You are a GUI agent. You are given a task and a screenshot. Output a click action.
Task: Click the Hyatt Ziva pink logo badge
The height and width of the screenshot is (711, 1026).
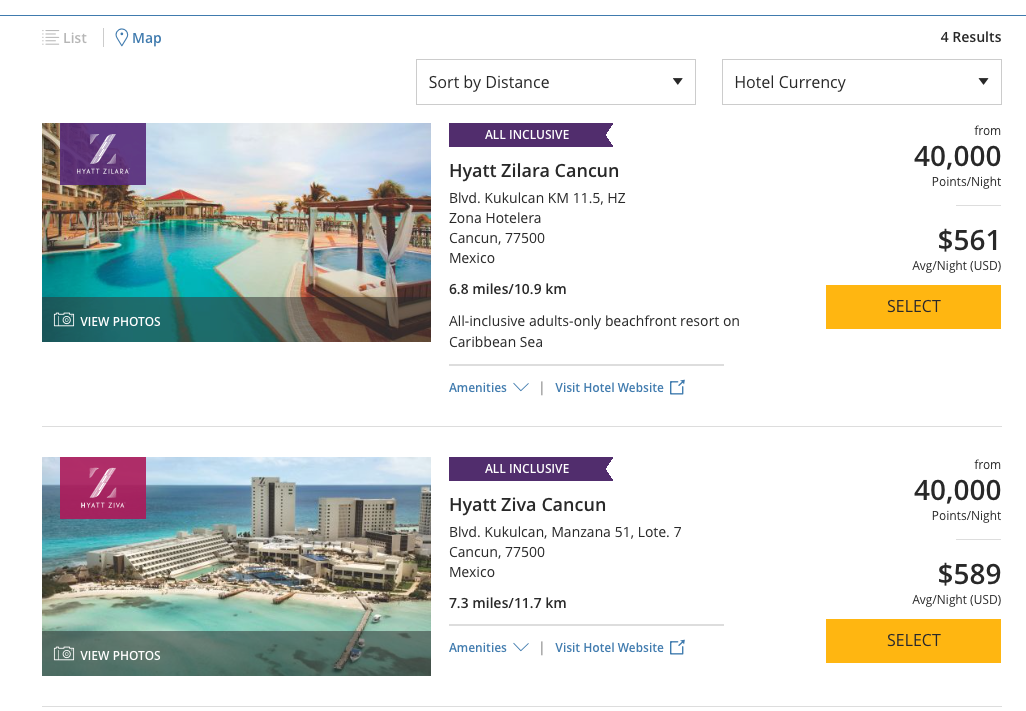[x=103, y=488]
